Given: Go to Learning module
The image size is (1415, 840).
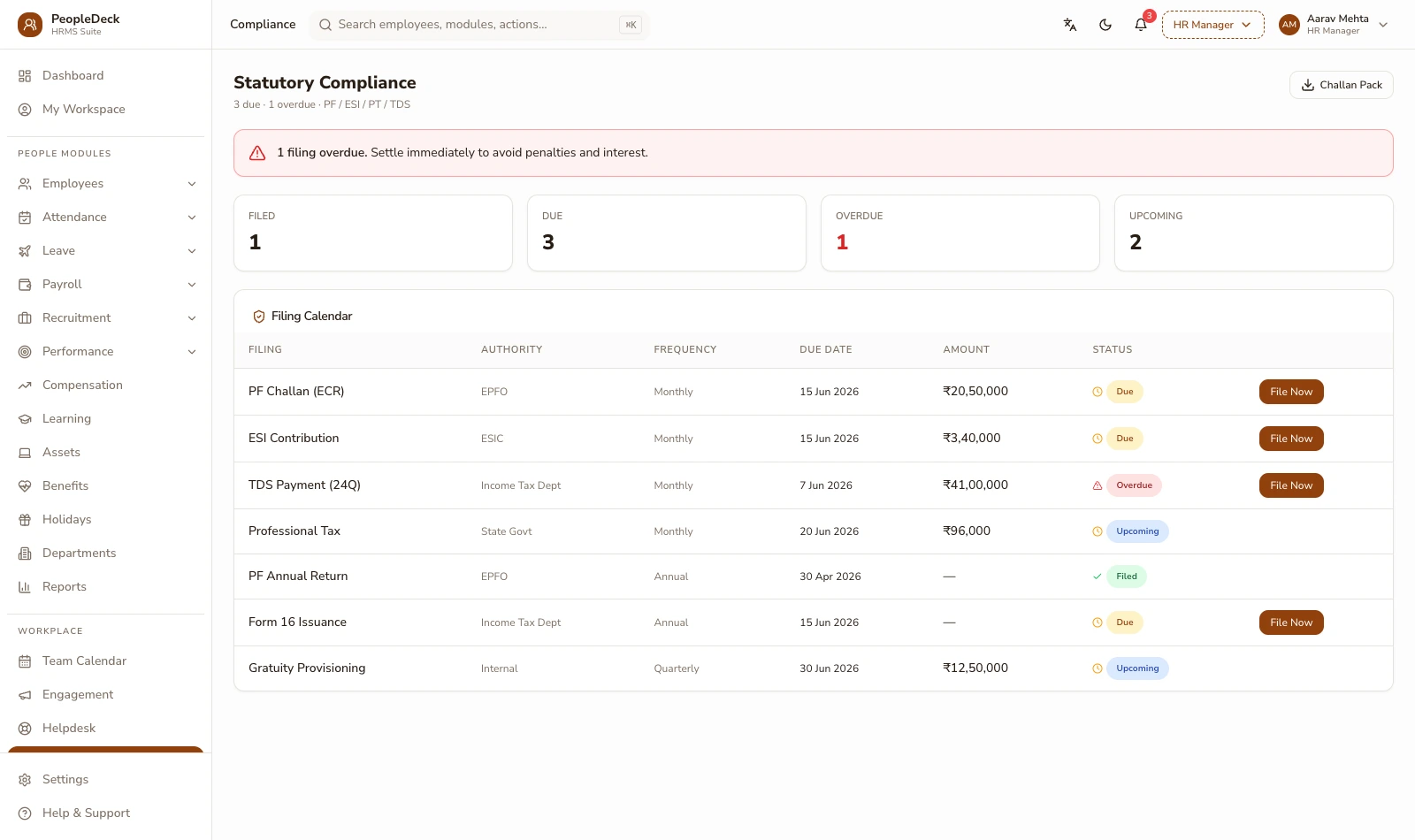Looking at the screenshot, I should [106, 419].
